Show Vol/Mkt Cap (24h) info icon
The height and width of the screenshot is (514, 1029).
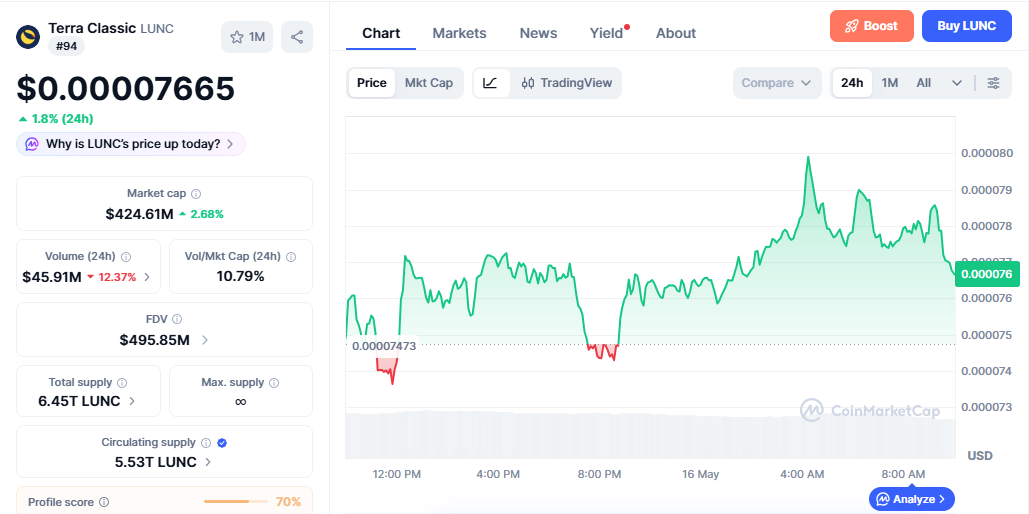click(x=291, y=257)
